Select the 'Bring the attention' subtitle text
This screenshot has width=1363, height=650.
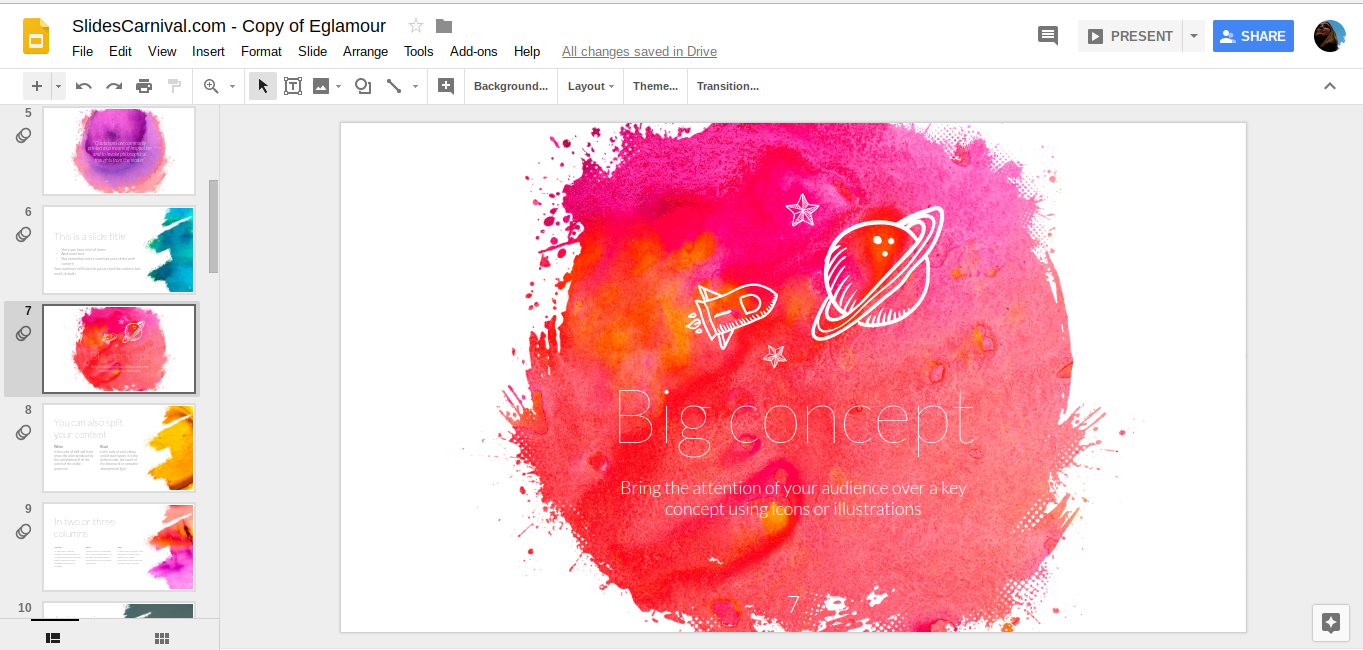793,498
